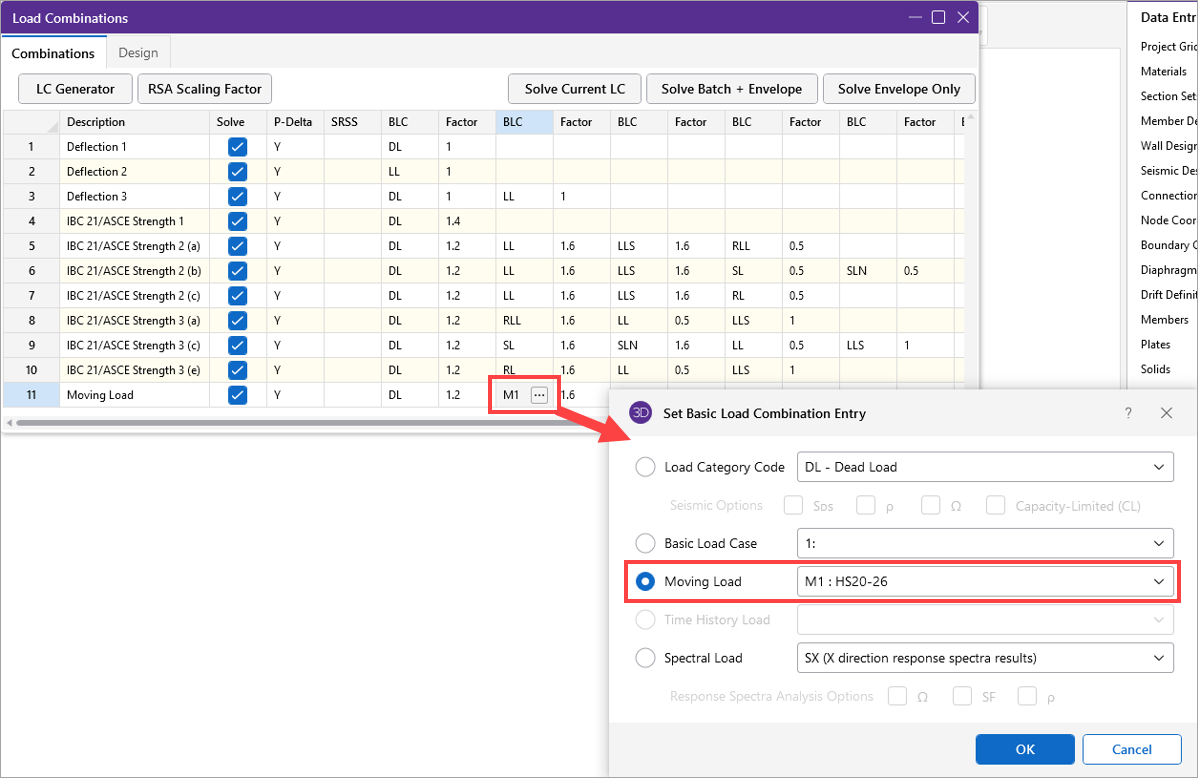Close the Set Basic Load Combination Entry dialog
1198x778 pixels.
pos(1166,413)
